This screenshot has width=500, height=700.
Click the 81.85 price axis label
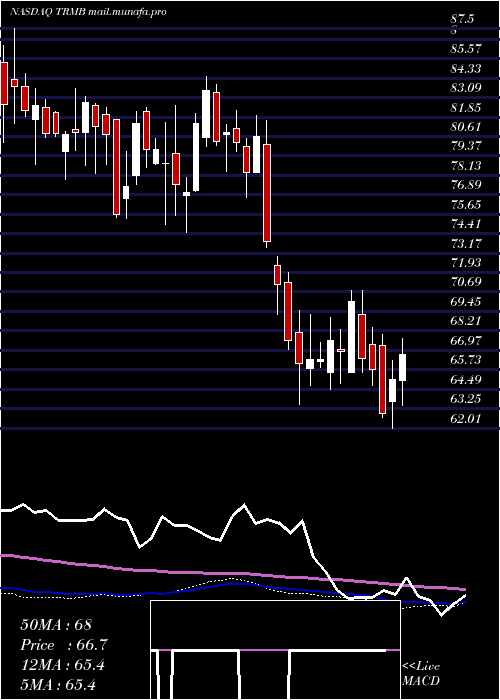(x=466, y=107)
